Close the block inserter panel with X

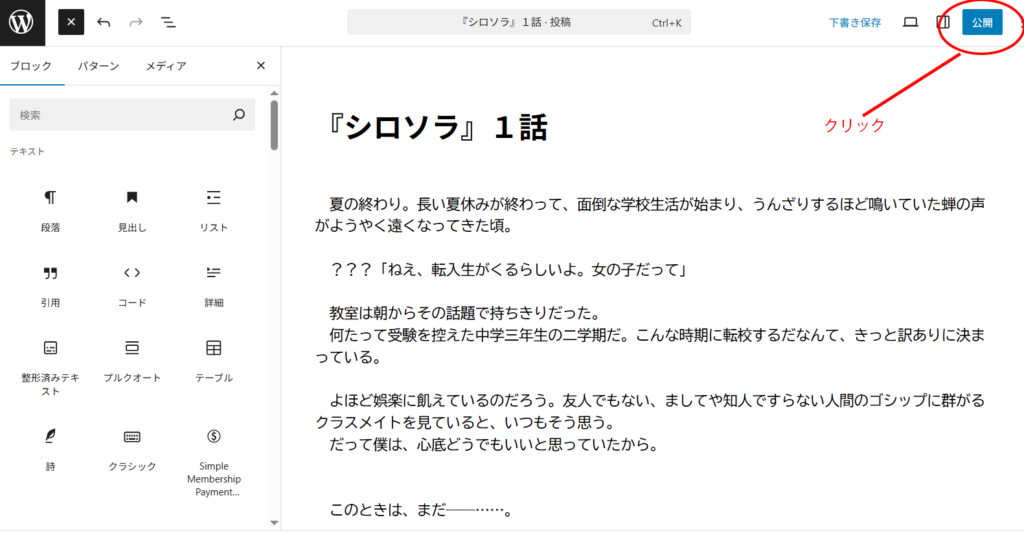click(x=261, y=65)
